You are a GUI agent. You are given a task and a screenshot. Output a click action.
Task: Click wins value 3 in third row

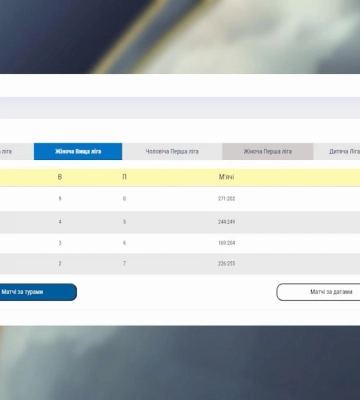click(60, 243)
